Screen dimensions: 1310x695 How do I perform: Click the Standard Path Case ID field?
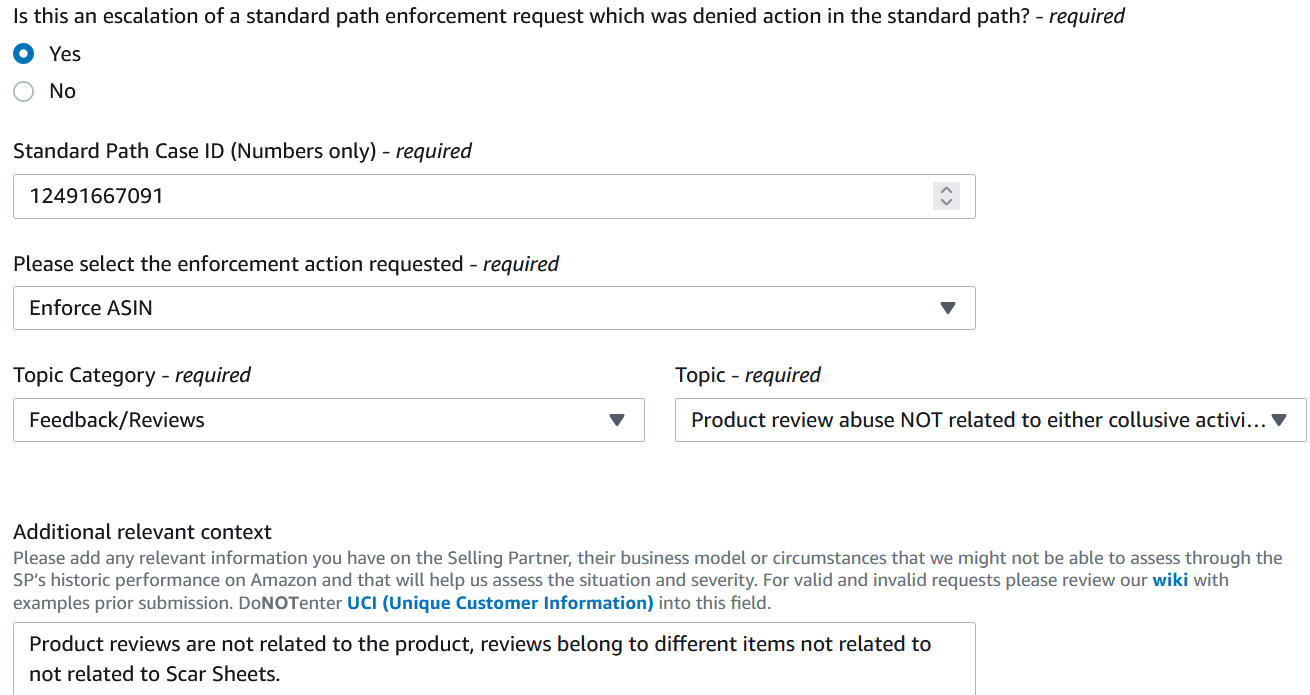click(x=494, y=196)
